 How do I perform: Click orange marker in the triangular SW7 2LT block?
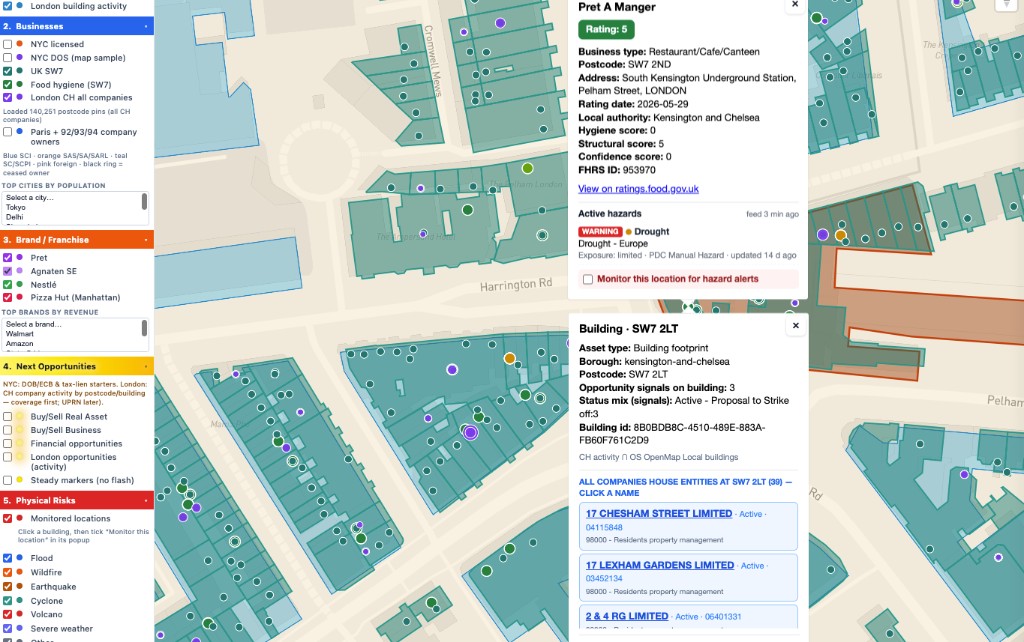(509, 358)
